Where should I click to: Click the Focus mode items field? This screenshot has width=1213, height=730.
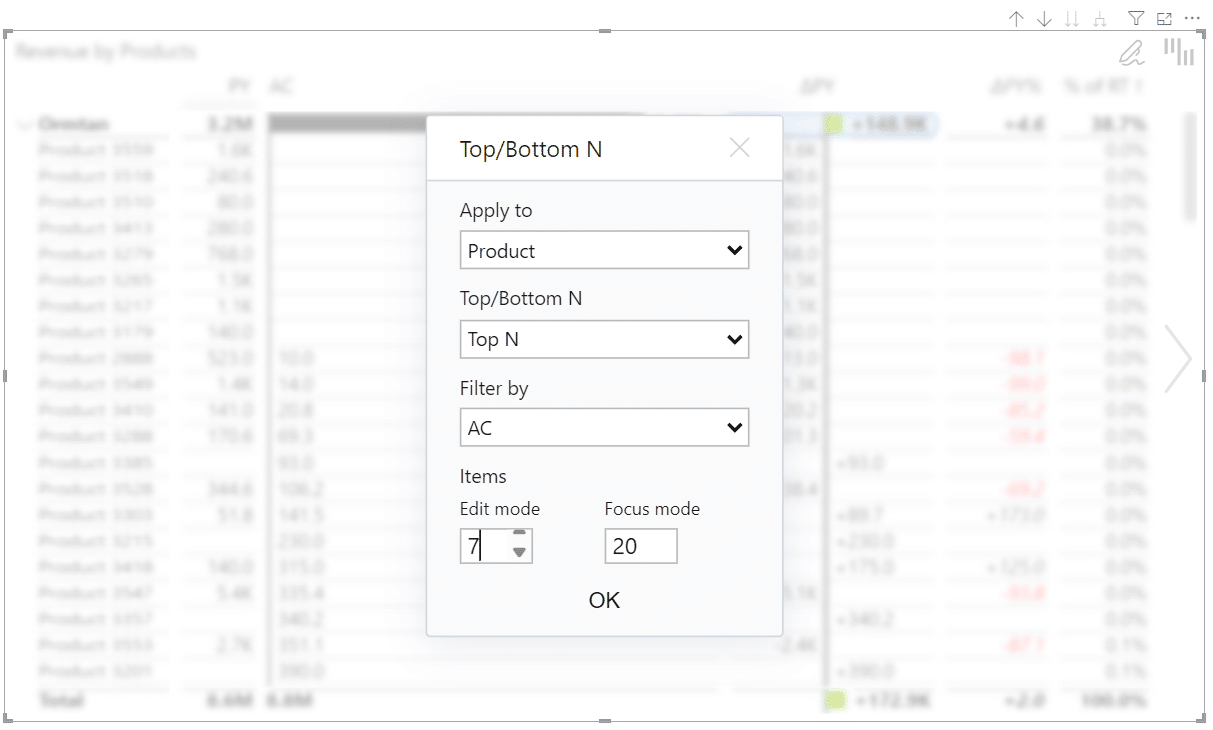(641, 546)
